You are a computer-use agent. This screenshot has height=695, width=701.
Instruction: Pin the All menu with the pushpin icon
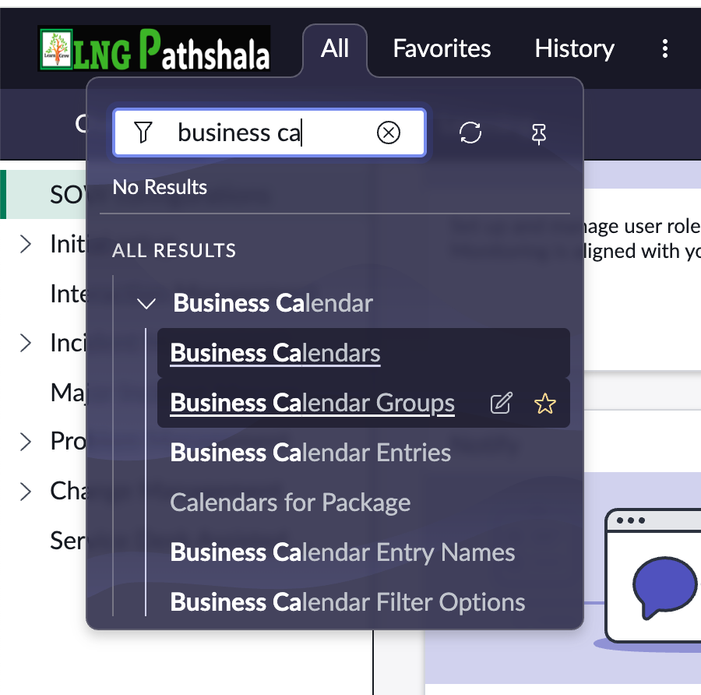(539, 134)
